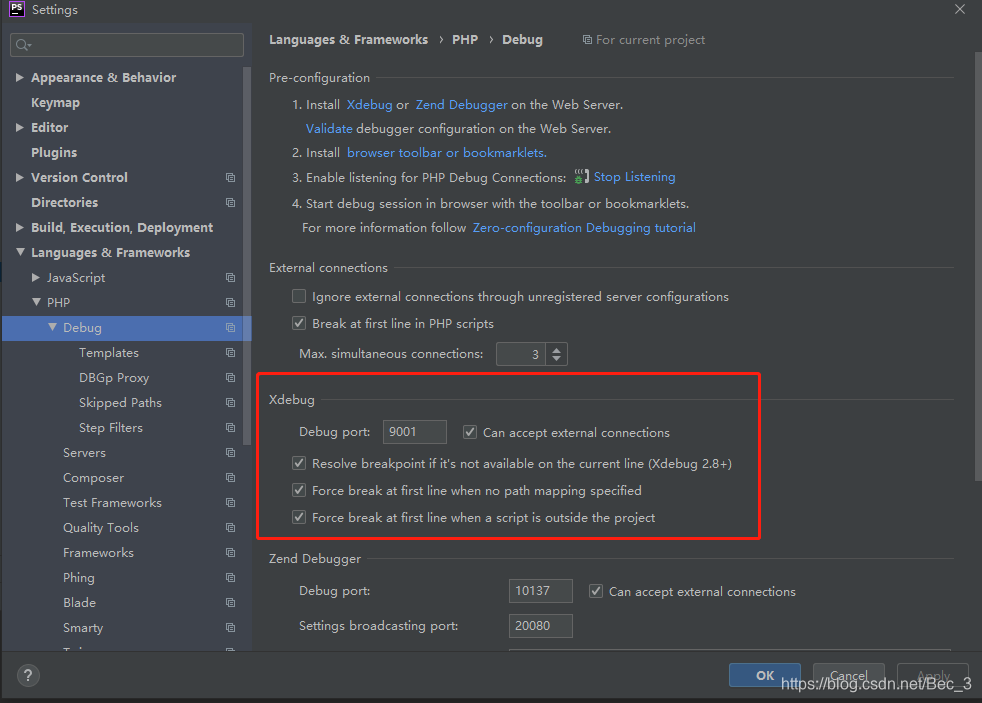Decrease max simultaneous connections with down arrow
Viewport: 982px width, 703px height.
tap(556, 359)
